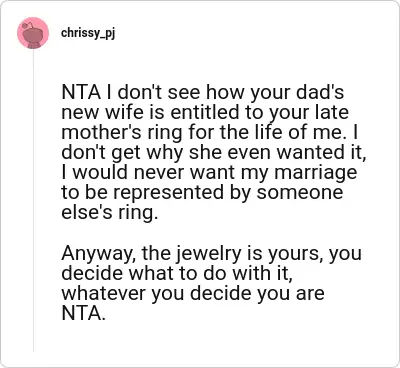Screen dimensions: 400x368
Task: Collapse the comment using the vertical thread line
Action: 33,200
